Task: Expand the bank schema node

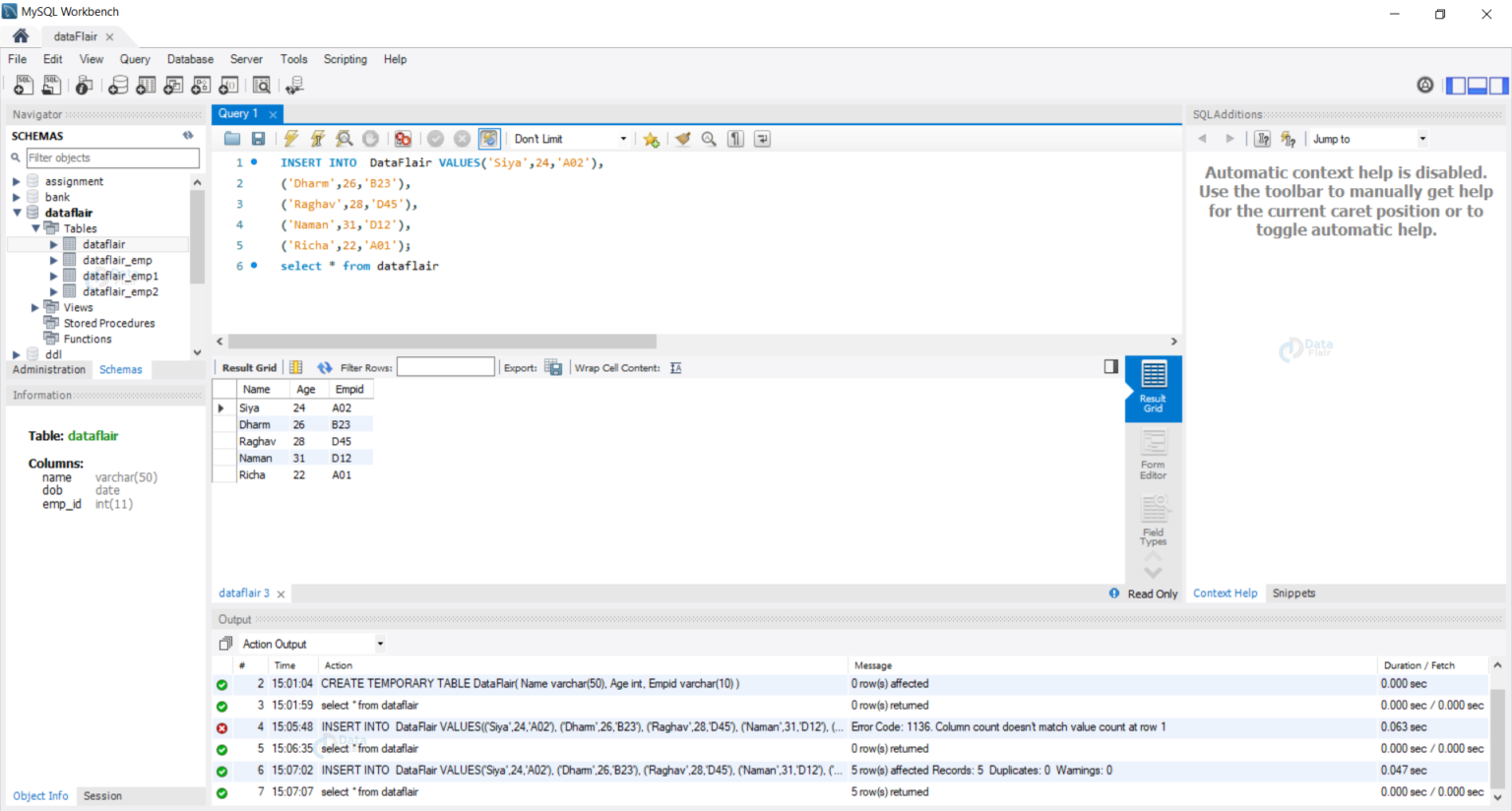Action: click(x=16, y=197)
